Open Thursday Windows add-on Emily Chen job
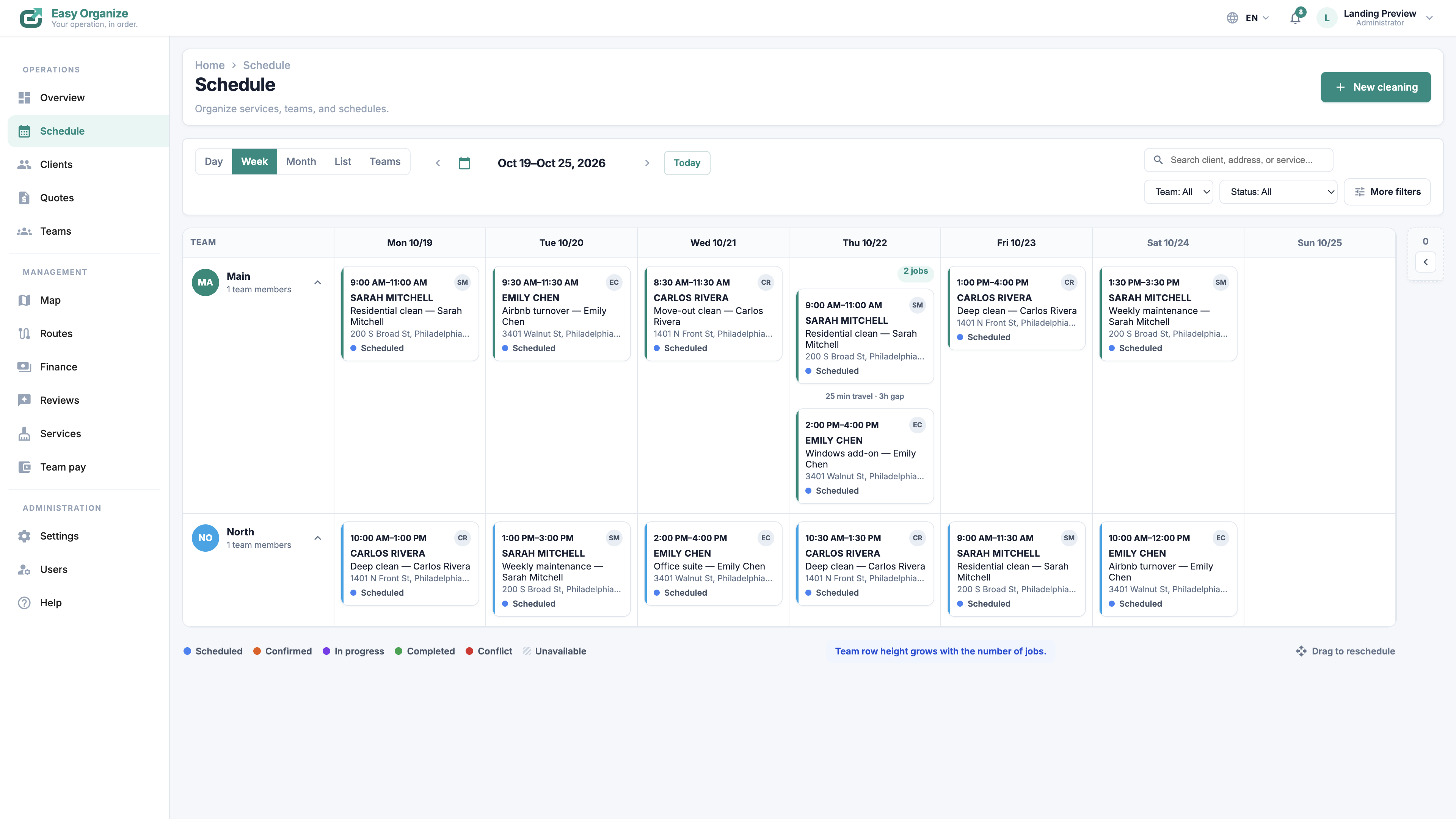The image size is (1456, 819). (865, 456)
